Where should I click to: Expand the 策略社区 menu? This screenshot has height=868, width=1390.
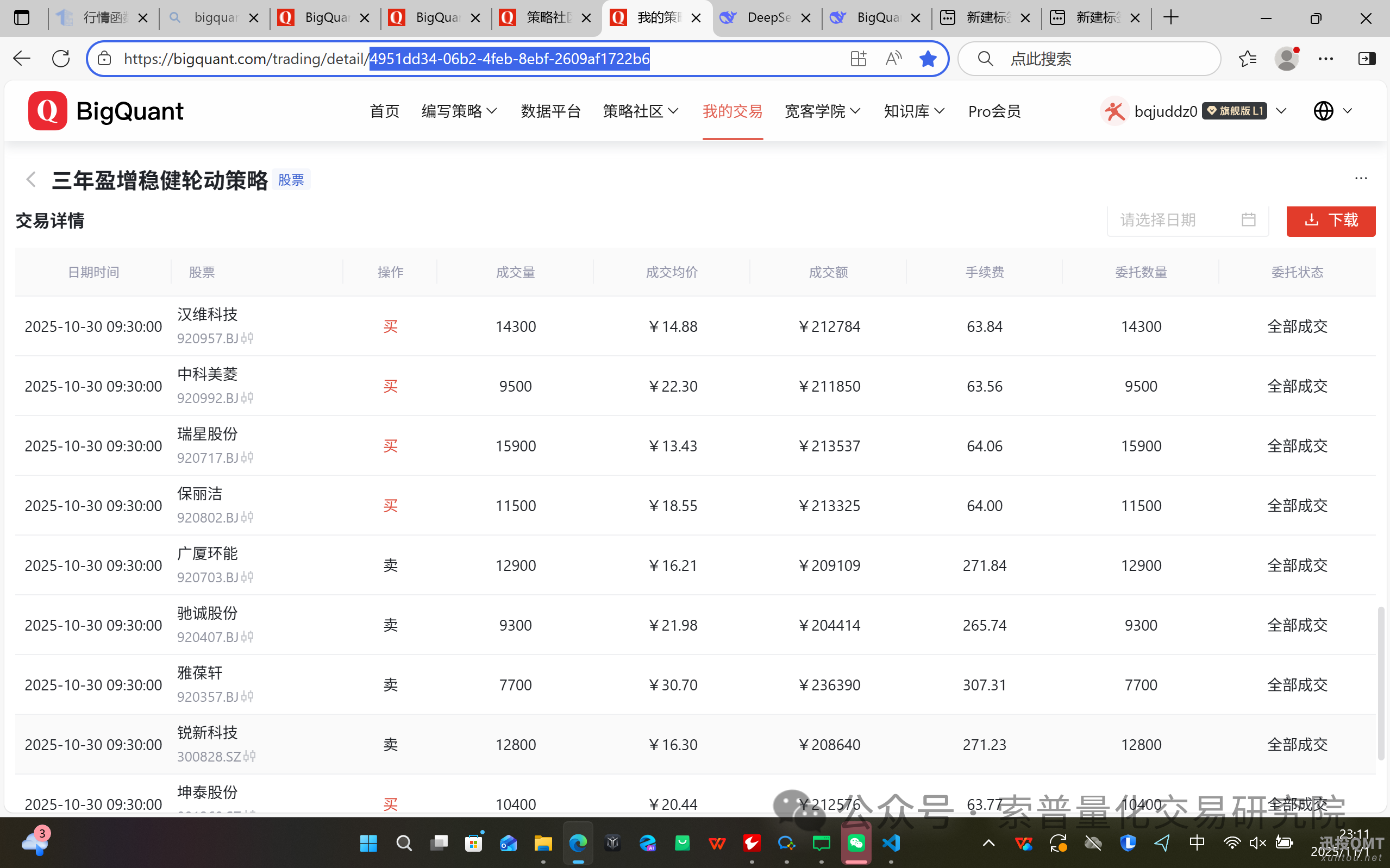coord(640,111)
